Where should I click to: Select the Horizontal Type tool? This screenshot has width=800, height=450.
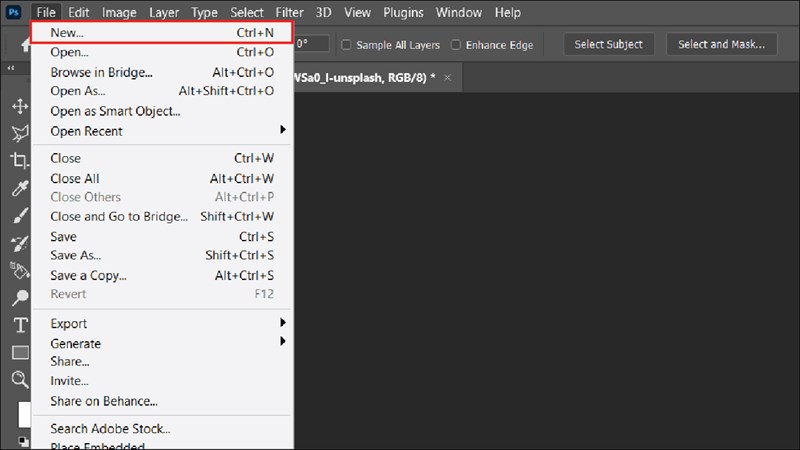tap(20, 325)
